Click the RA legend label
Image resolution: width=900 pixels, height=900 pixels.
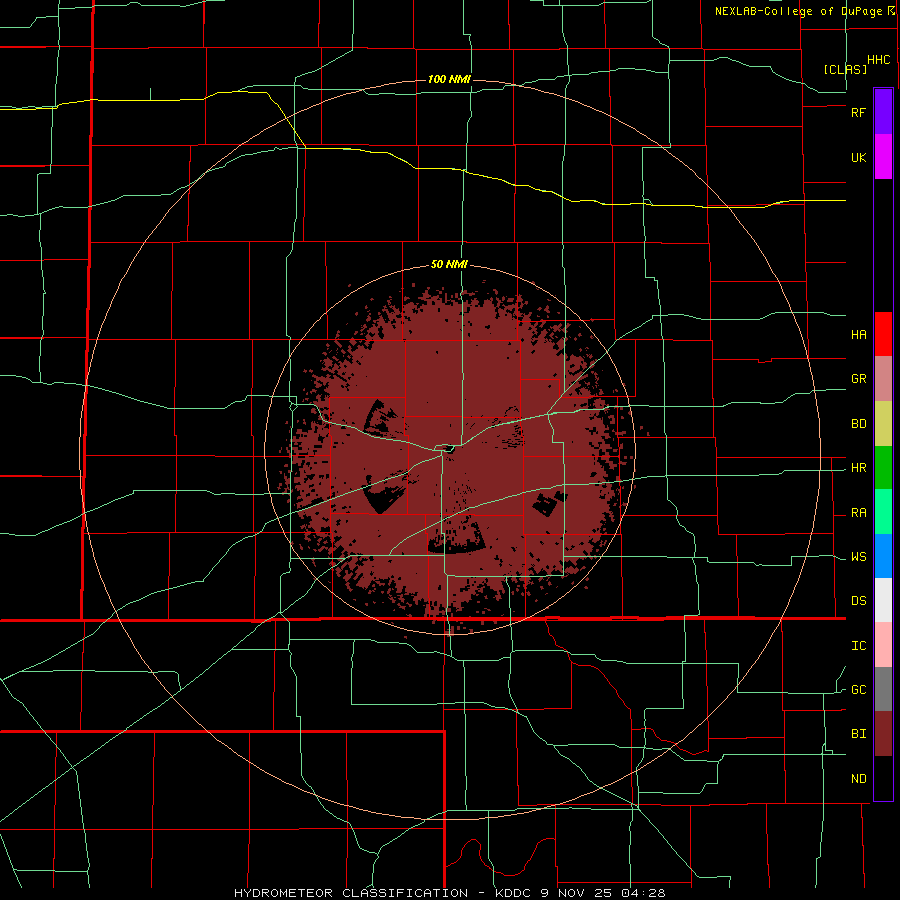click(858, 513)
